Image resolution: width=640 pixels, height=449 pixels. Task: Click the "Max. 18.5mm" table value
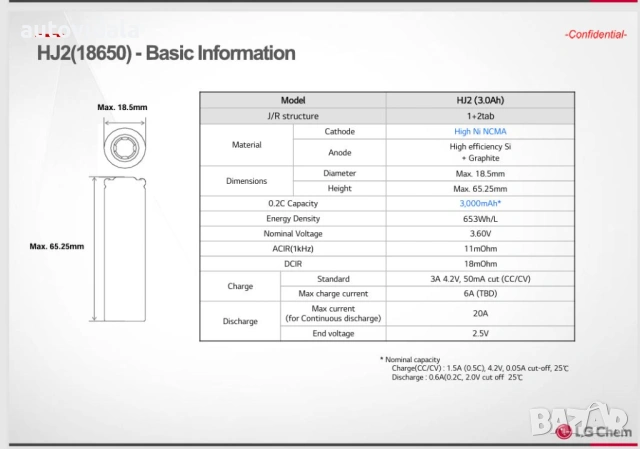coord(480,174)
